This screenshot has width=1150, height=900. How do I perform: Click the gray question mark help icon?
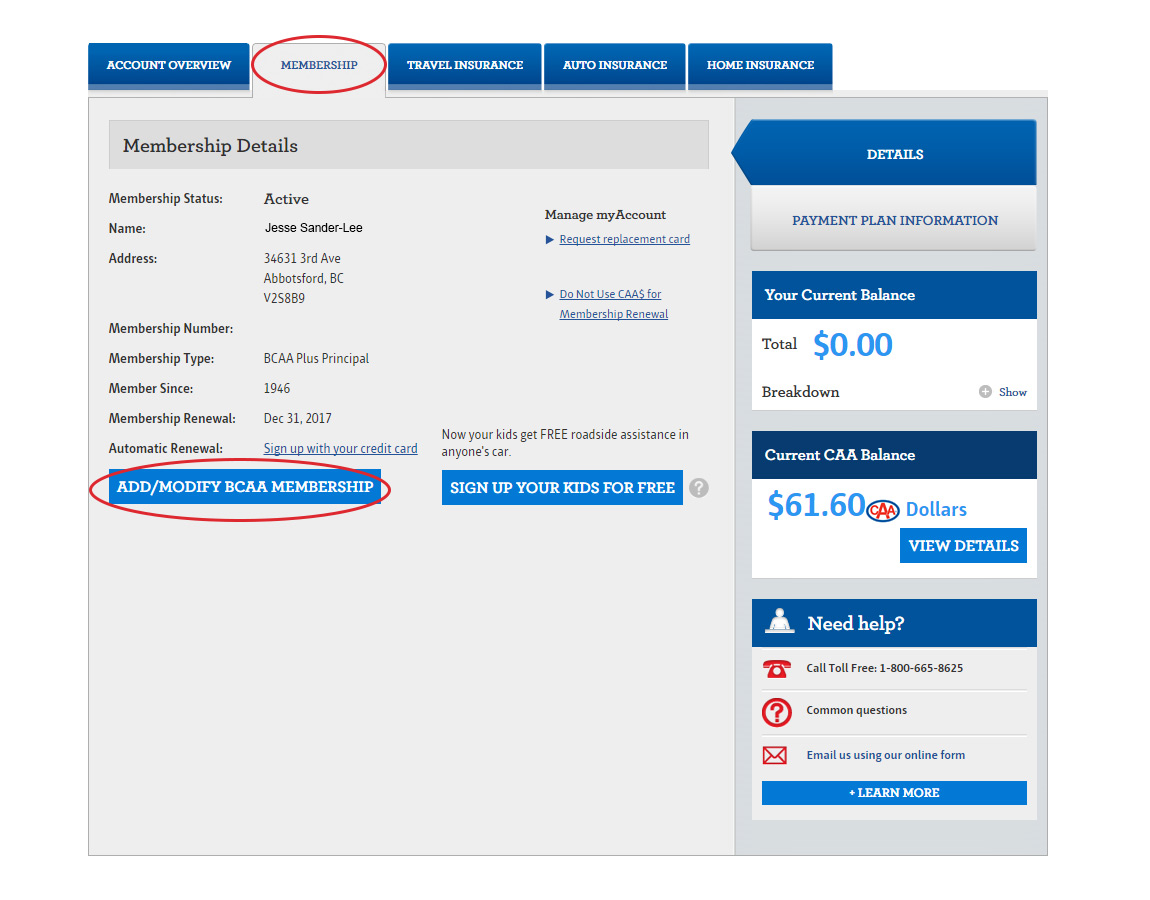pyautogui.click(x=699, y=488)
